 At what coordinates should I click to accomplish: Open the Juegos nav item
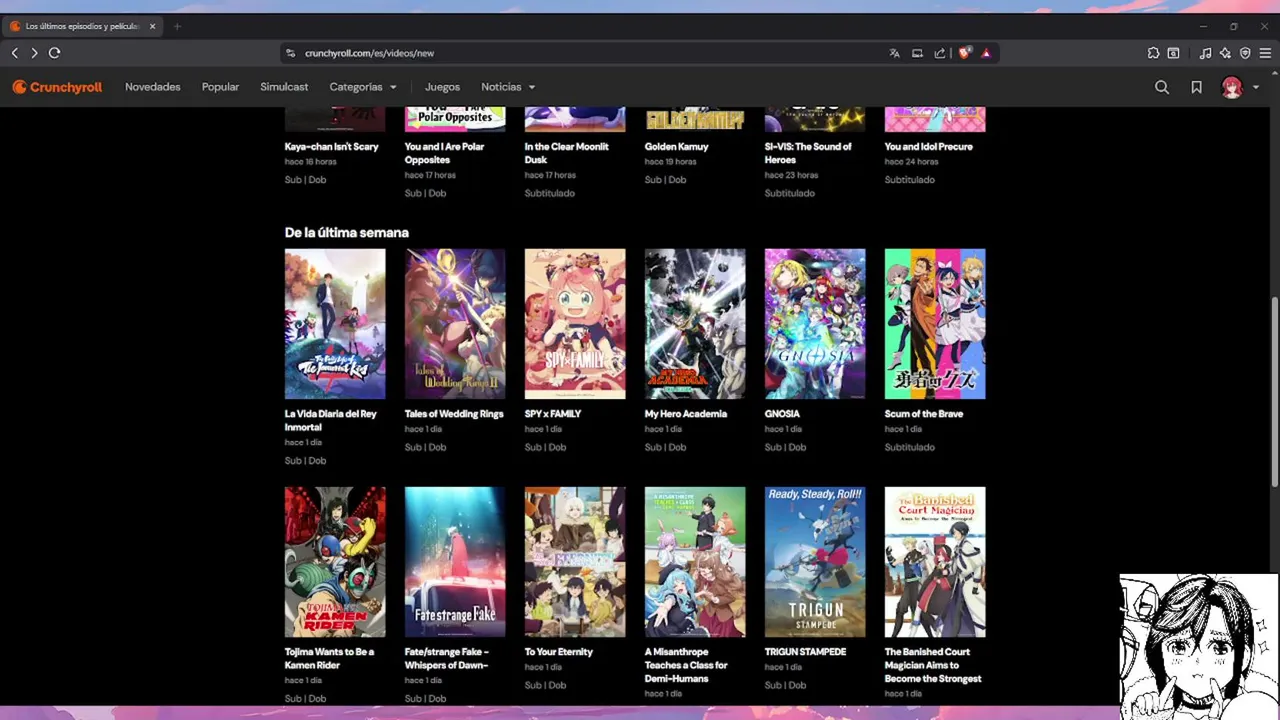442,87
